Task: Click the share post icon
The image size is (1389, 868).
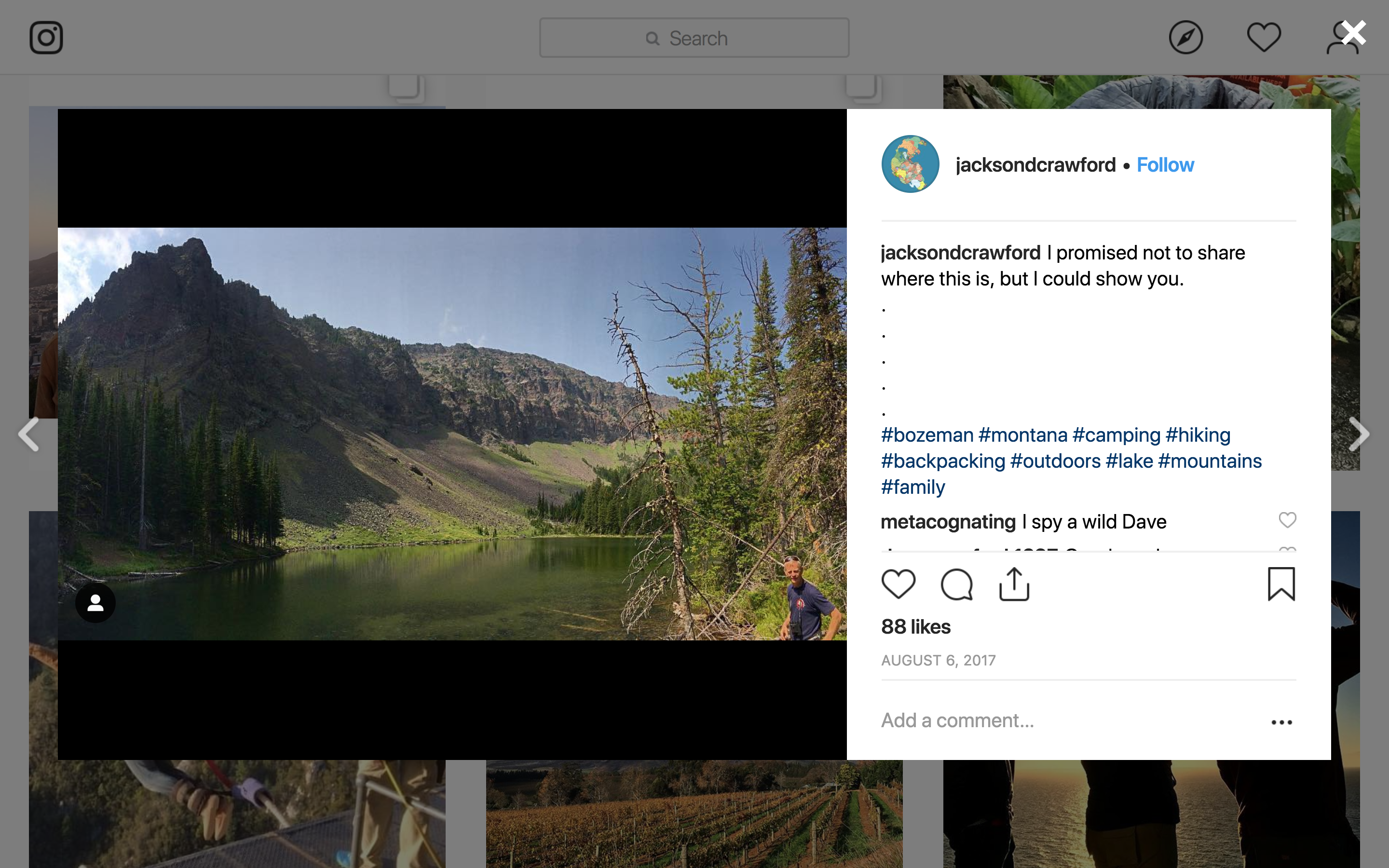Action: [x=1014, y=584]
